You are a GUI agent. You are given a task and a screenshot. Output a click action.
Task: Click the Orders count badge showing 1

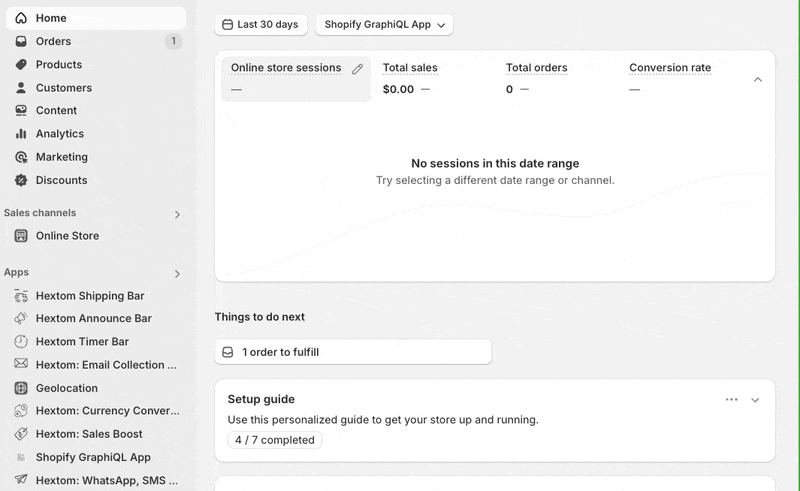point(173,41)
